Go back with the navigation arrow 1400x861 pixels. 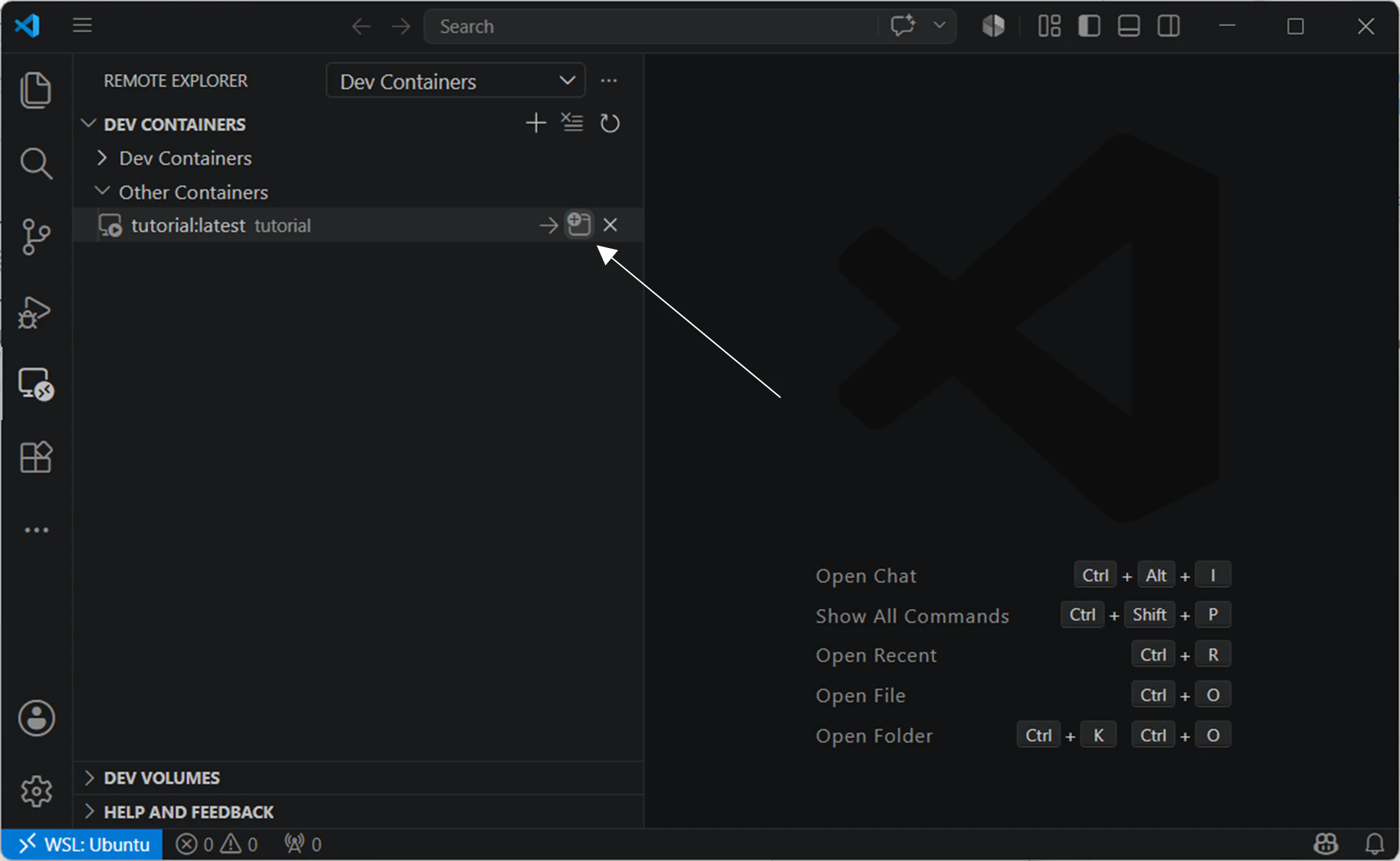(361, 27)
